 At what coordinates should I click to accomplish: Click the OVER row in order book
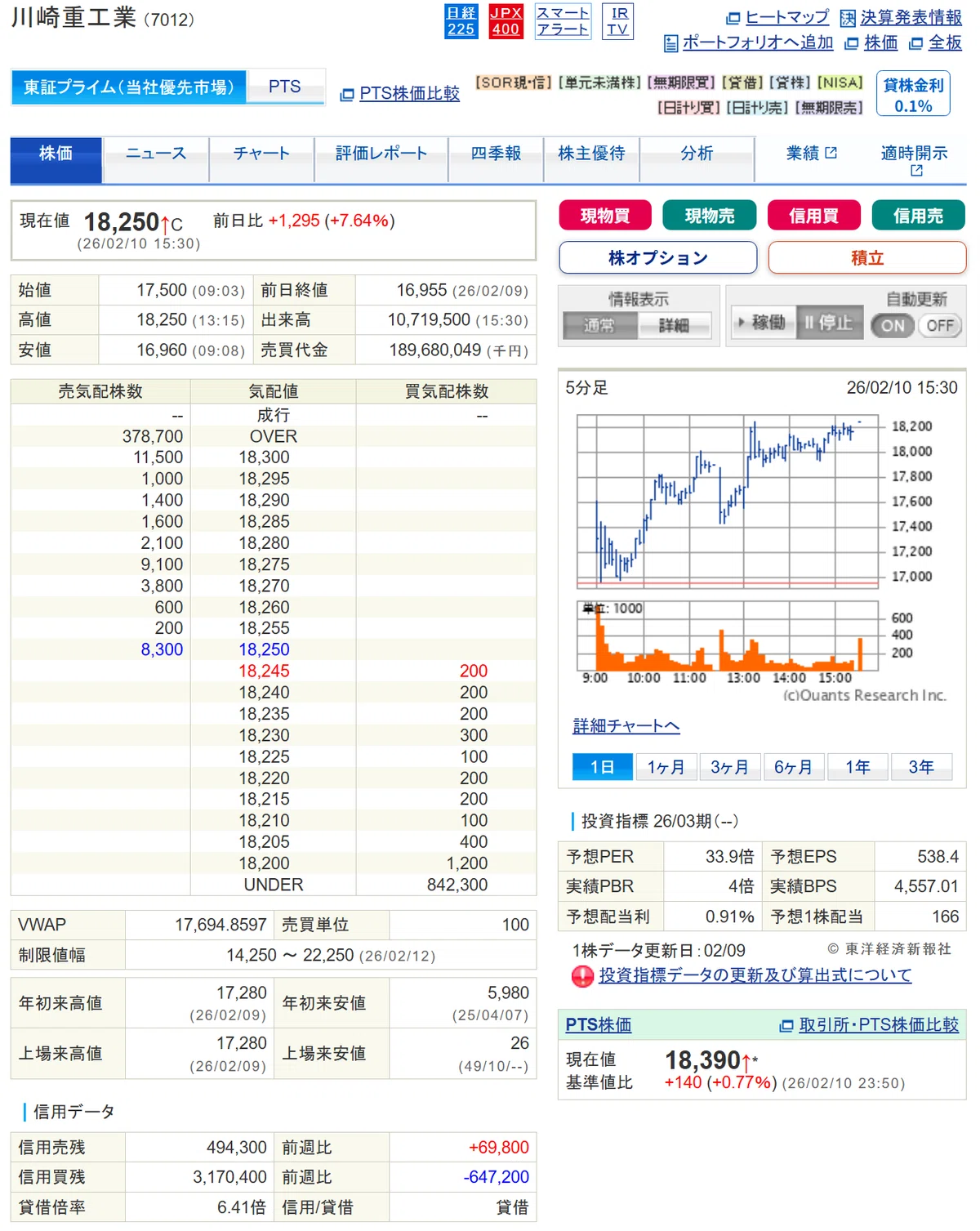click(274, 436)
